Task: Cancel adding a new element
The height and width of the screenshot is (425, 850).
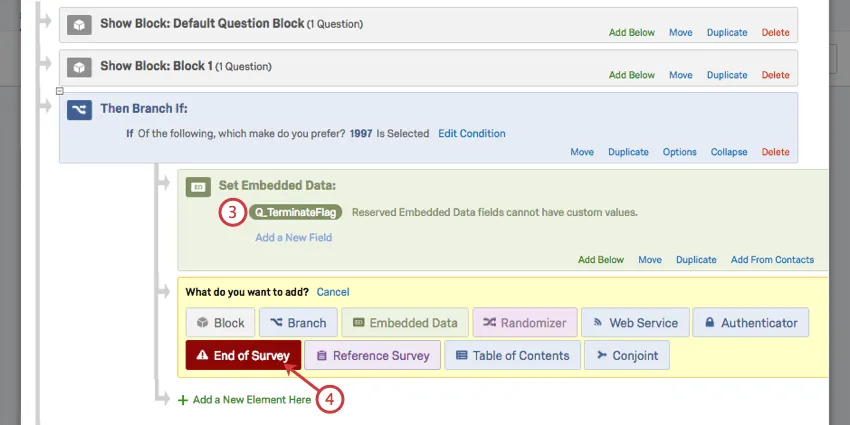Action: tap(333, 292)
